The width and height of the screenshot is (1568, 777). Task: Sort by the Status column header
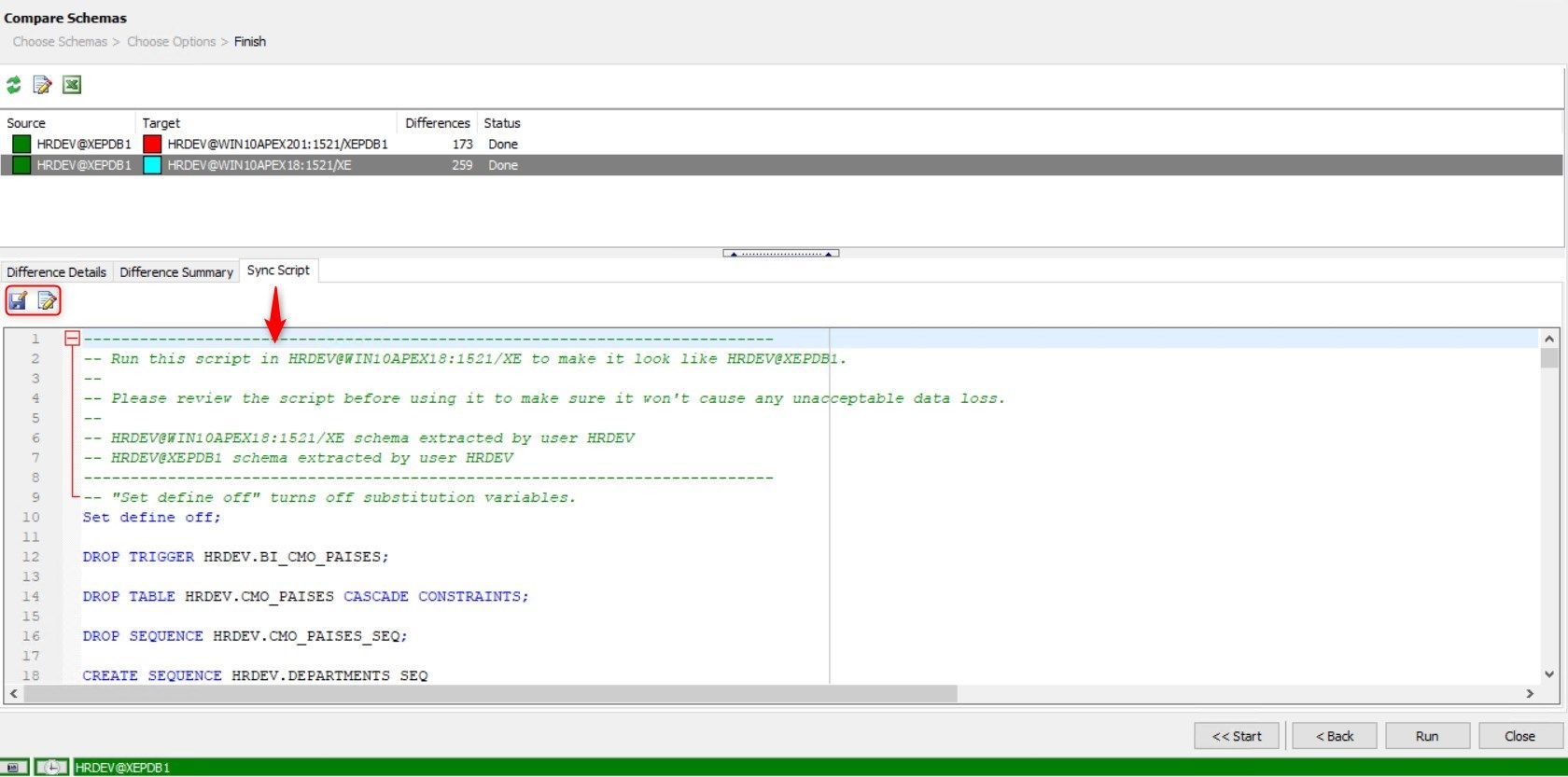pyautogui.click(x=502, y=123)
